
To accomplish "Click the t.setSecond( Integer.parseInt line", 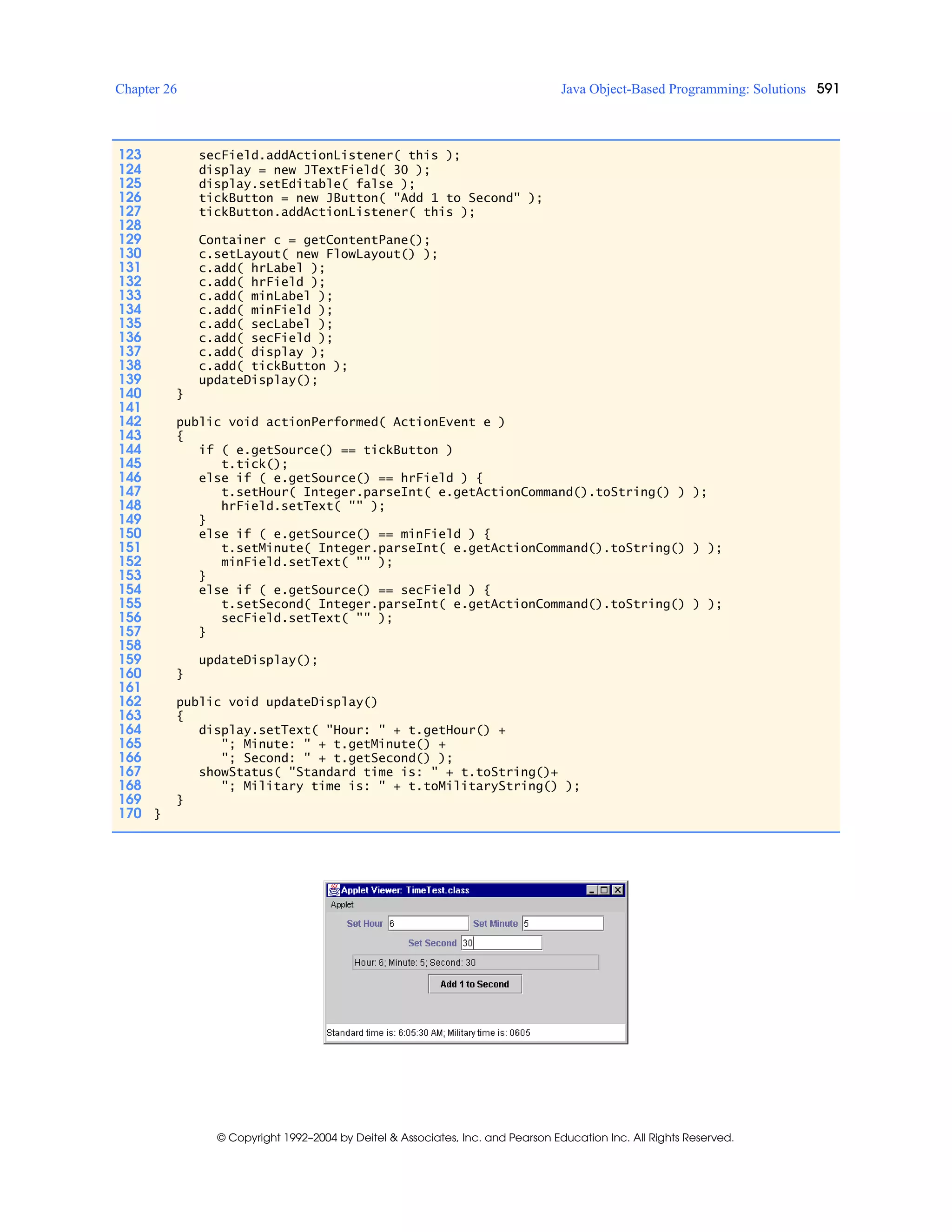I will point(471,603).
